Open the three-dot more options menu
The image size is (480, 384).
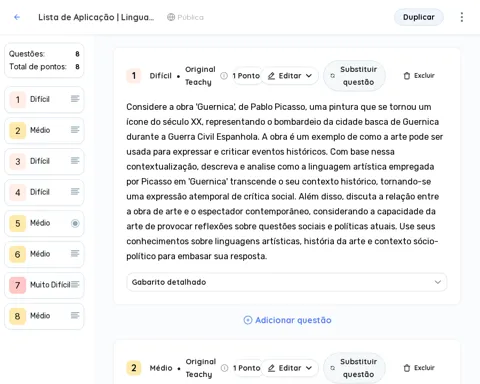[462, 17]
